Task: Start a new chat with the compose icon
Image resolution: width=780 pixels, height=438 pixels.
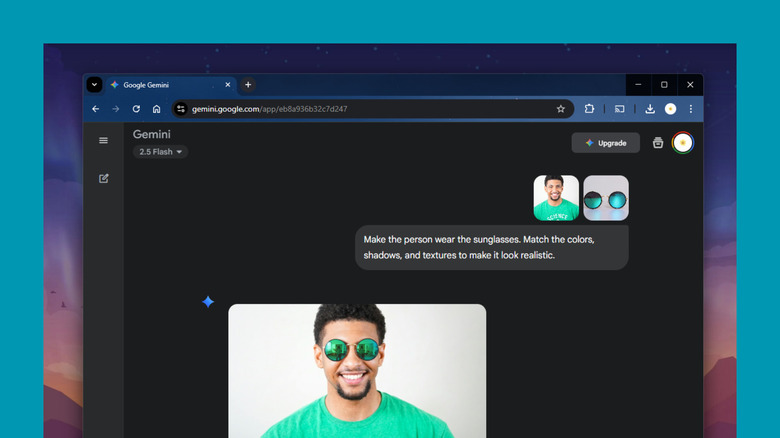Action: pyautogui.click(x=103, y=179)
